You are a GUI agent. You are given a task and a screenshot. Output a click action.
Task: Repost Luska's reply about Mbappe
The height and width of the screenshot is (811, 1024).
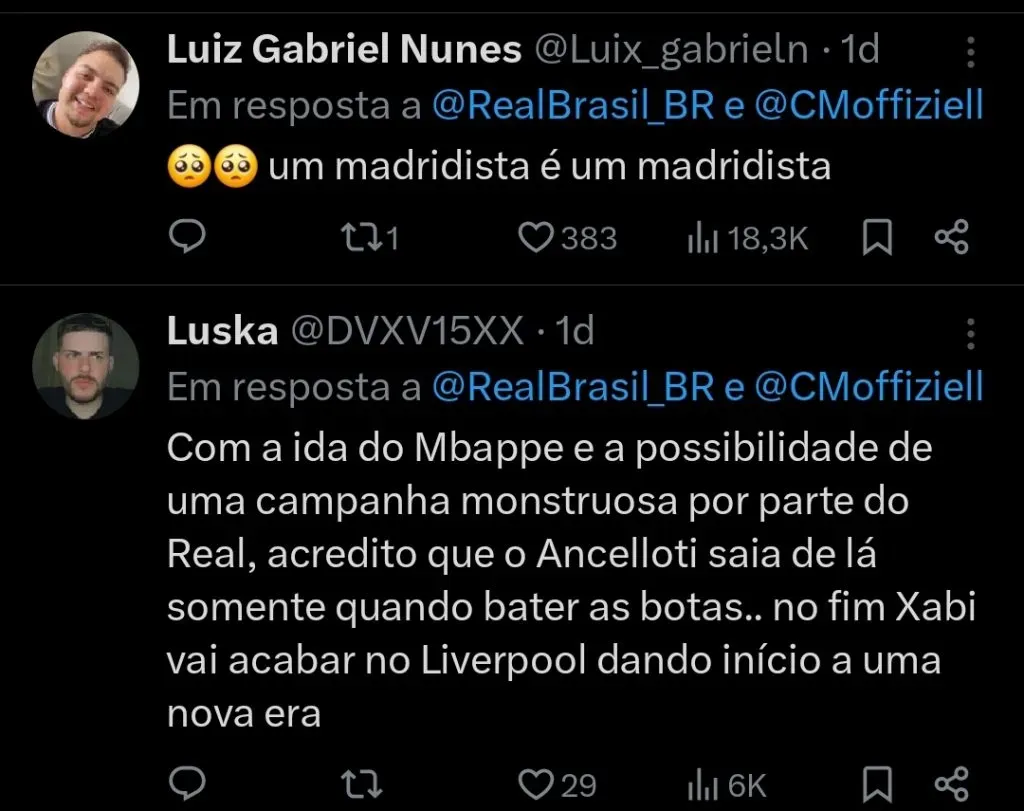click(x=362, y=783)
